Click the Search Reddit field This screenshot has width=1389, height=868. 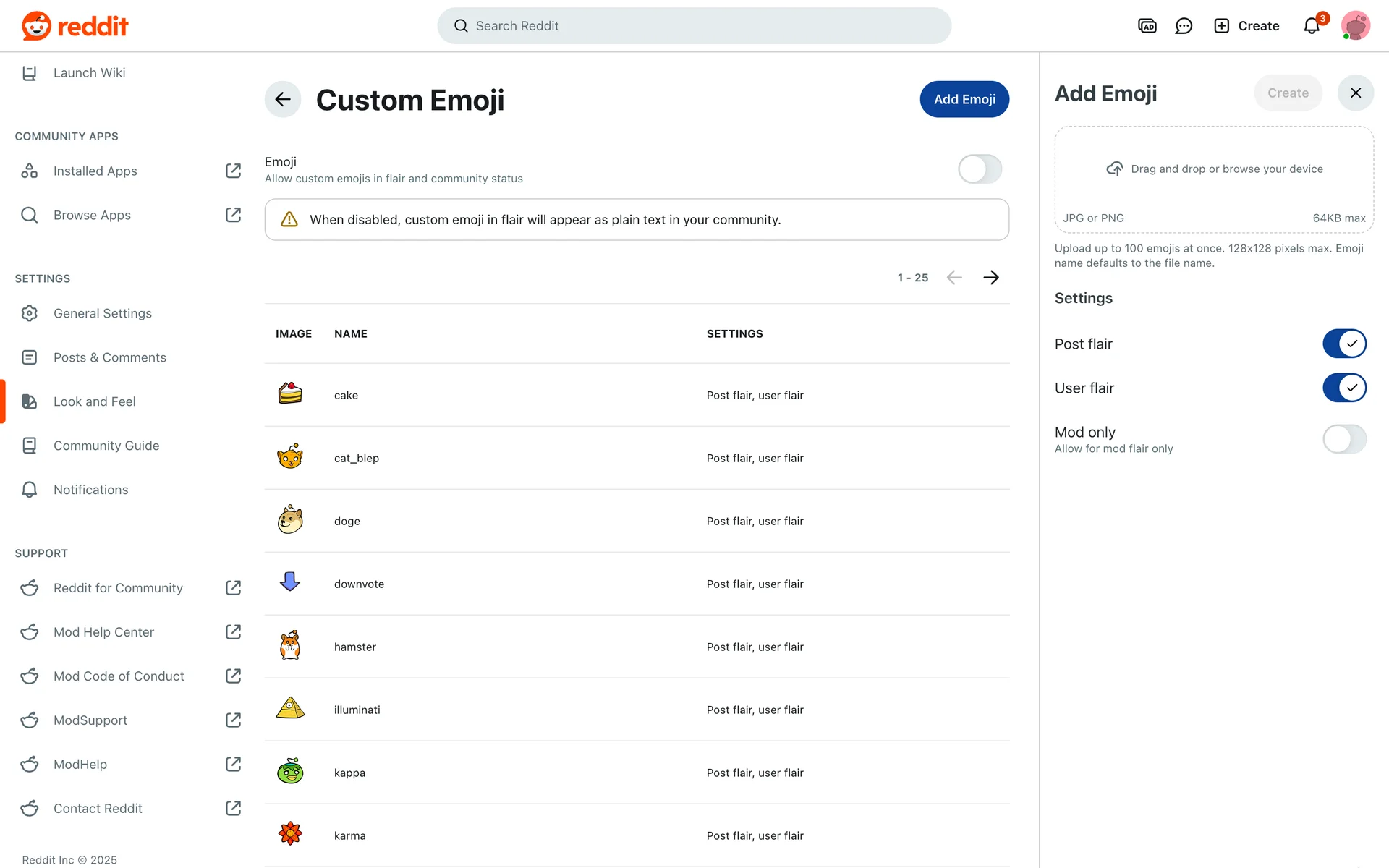click(694, 26)
